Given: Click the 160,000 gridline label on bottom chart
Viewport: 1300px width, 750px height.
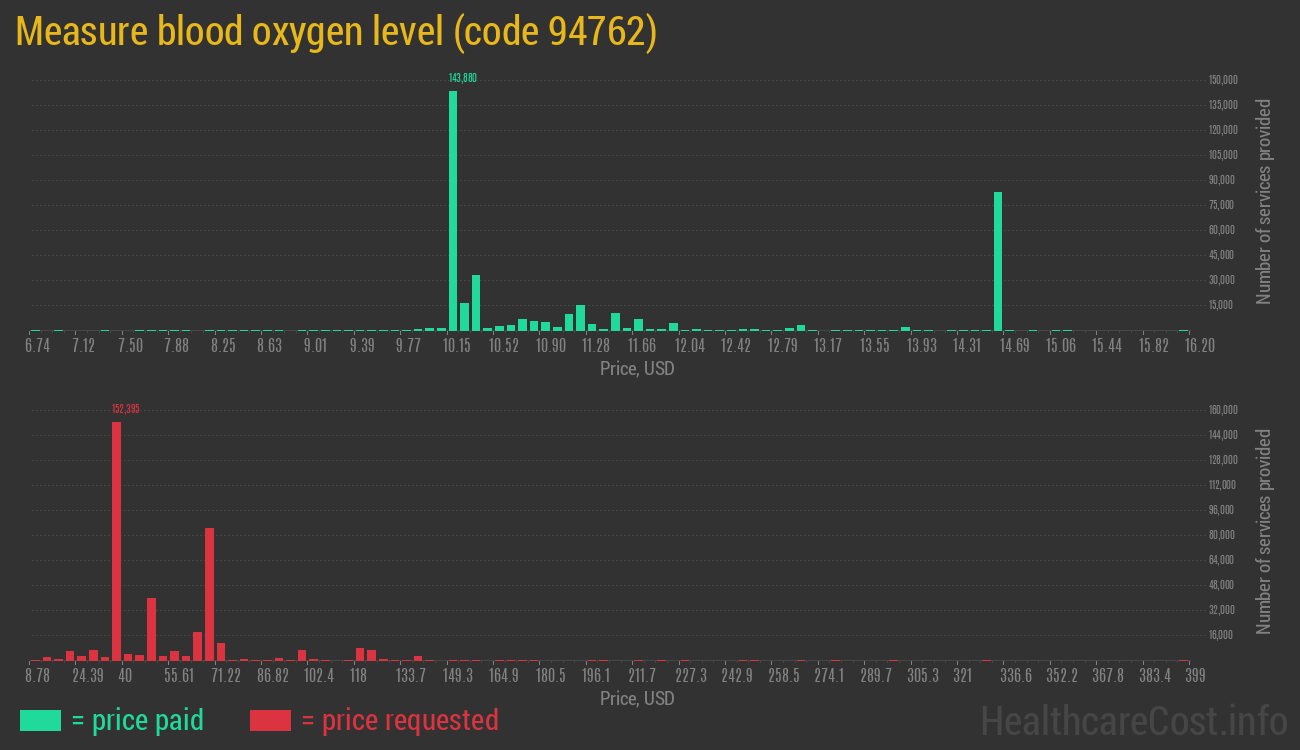Looking at the screenshot, I should pyautogui.click(x=1222, y=409).
